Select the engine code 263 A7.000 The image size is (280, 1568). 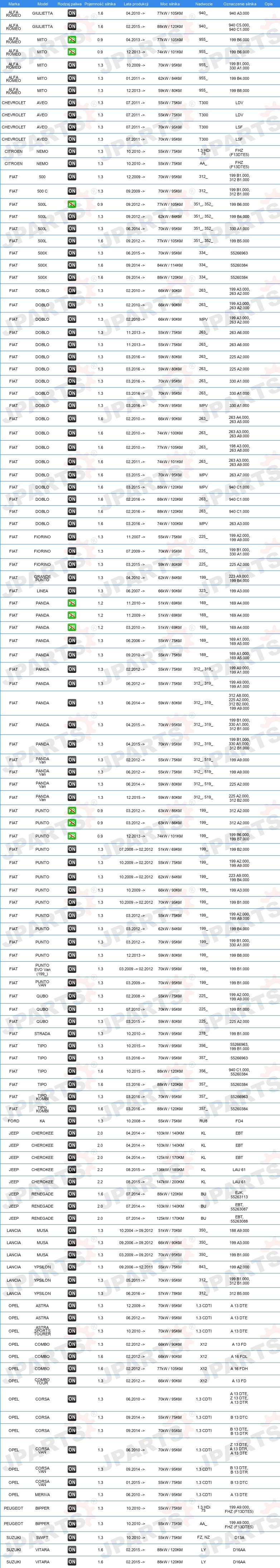pos(239,475)
